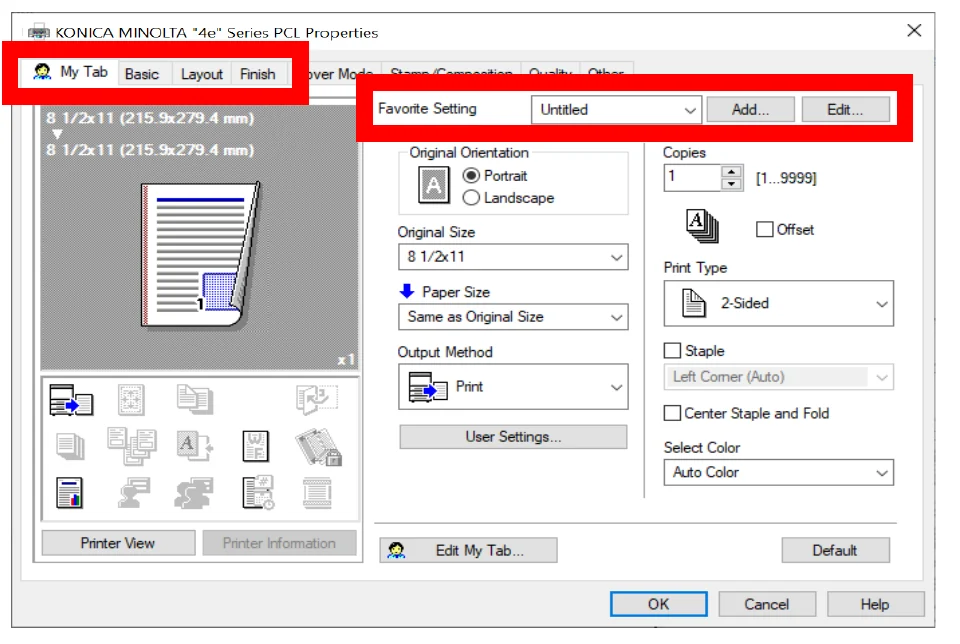Decrease copies with the down spinner arrow
Image resolution: width=960 pixels, height=644 pixels.
click(731, 184)
